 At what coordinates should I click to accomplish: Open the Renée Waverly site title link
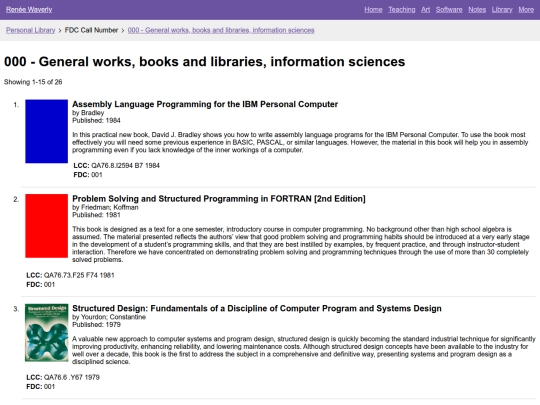[29, 10]
